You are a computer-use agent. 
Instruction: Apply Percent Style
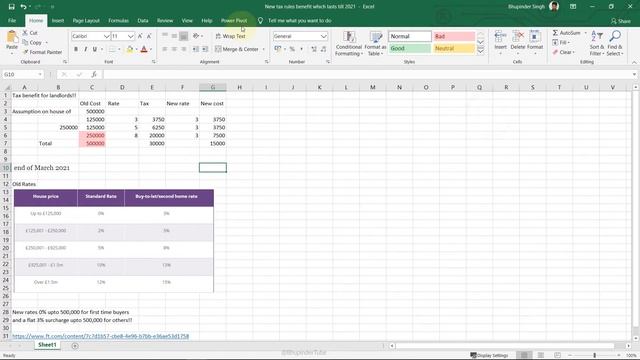(292, 49)
